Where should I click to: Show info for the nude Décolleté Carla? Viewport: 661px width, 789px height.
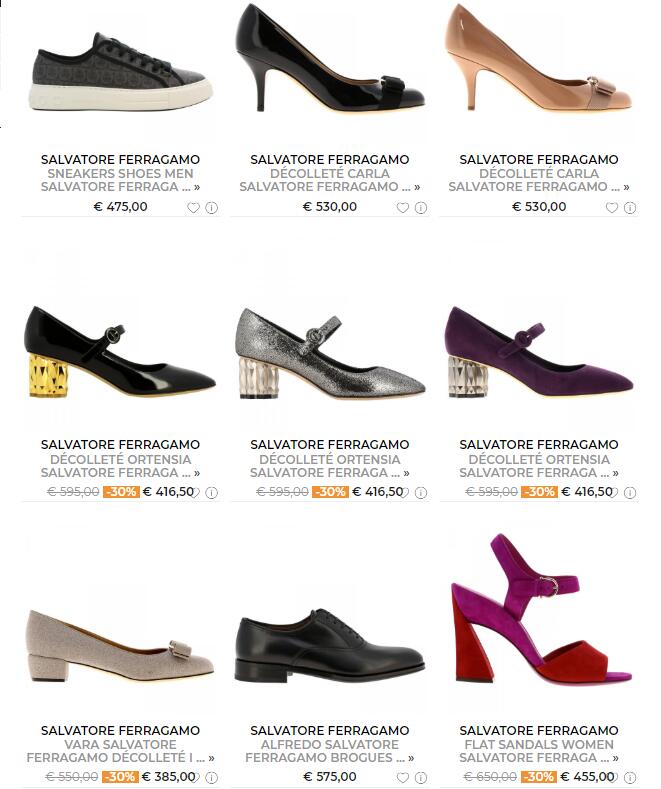[x=630, y=207]
